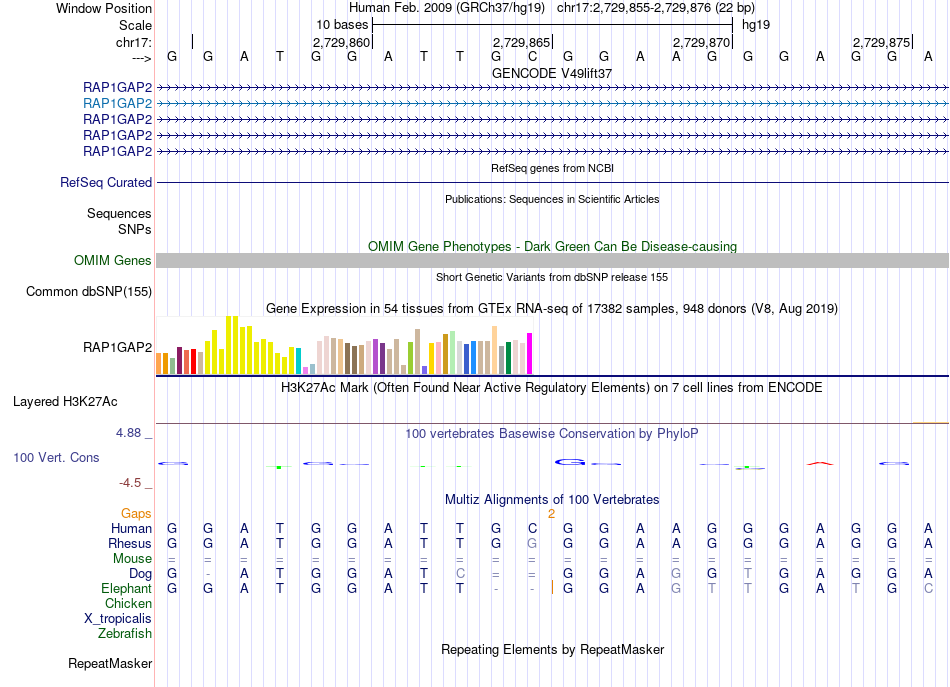The width and height of the screenshot is (950, 687).
Task: Select the Rhesus alignment row label
Action: pyautogui.click(x=130, y=543)
